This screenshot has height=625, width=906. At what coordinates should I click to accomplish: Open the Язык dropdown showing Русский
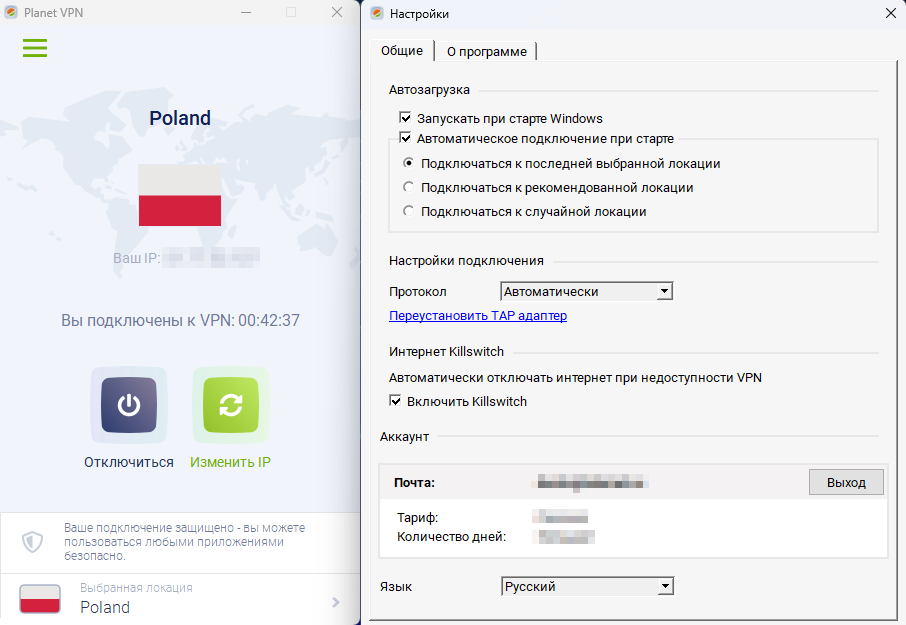(x=587, y=586)
